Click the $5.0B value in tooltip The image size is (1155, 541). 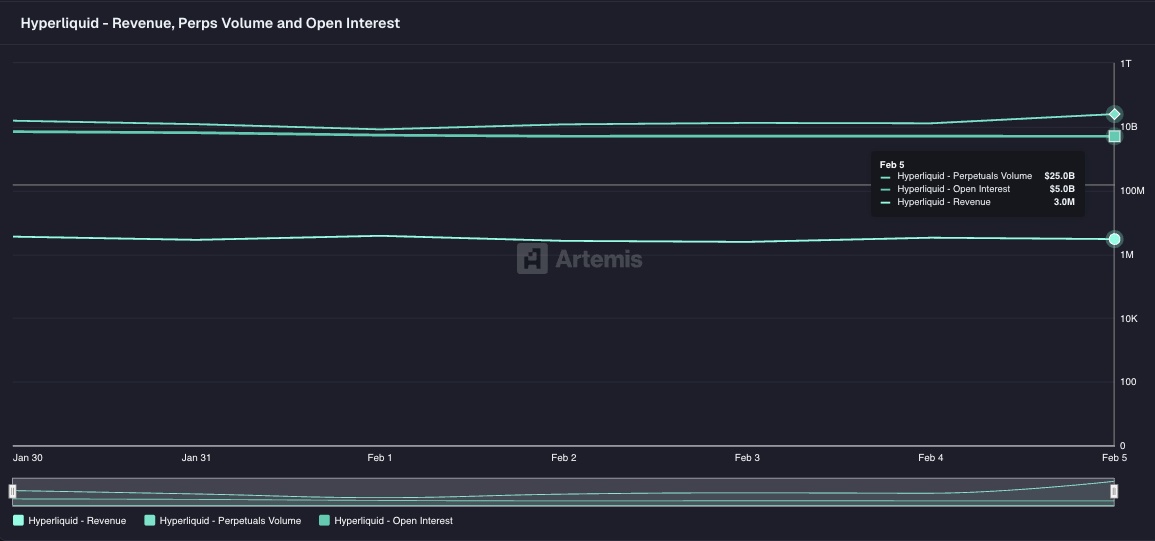pyautogui.click(x=1062, y=189)
